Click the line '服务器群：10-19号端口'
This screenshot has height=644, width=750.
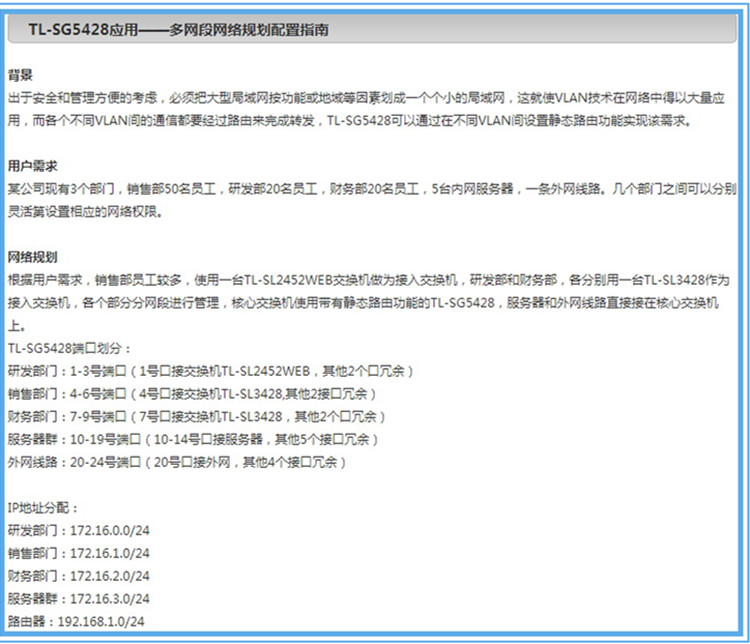pos(193,439)
